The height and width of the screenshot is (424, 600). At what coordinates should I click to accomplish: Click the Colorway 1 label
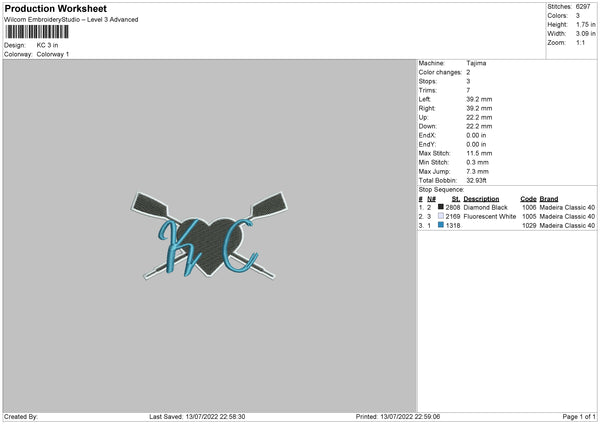(x=53, y=54)
